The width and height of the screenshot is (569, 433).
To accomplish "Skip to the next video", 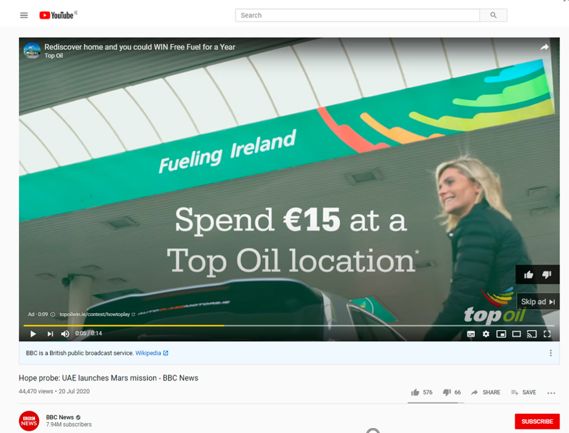I will pyautogui.click(x=50, y=334).
